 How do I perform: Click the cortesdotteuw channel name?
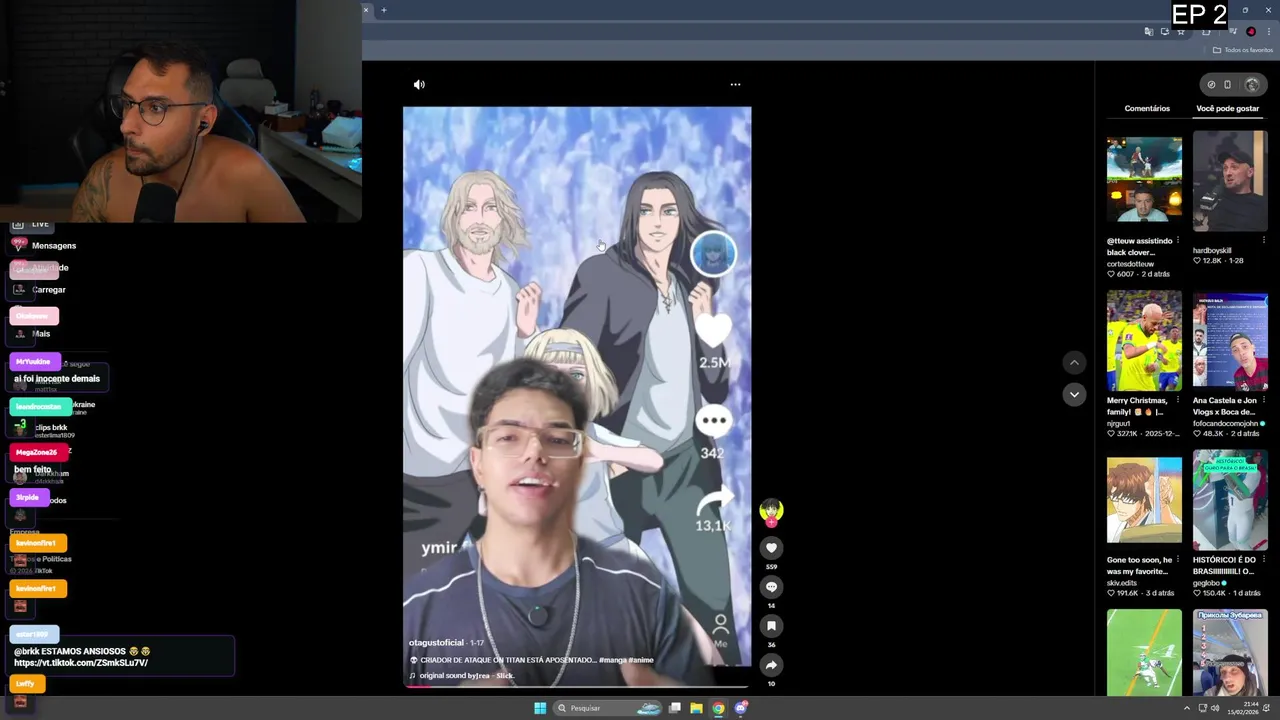pos(1130,264)
